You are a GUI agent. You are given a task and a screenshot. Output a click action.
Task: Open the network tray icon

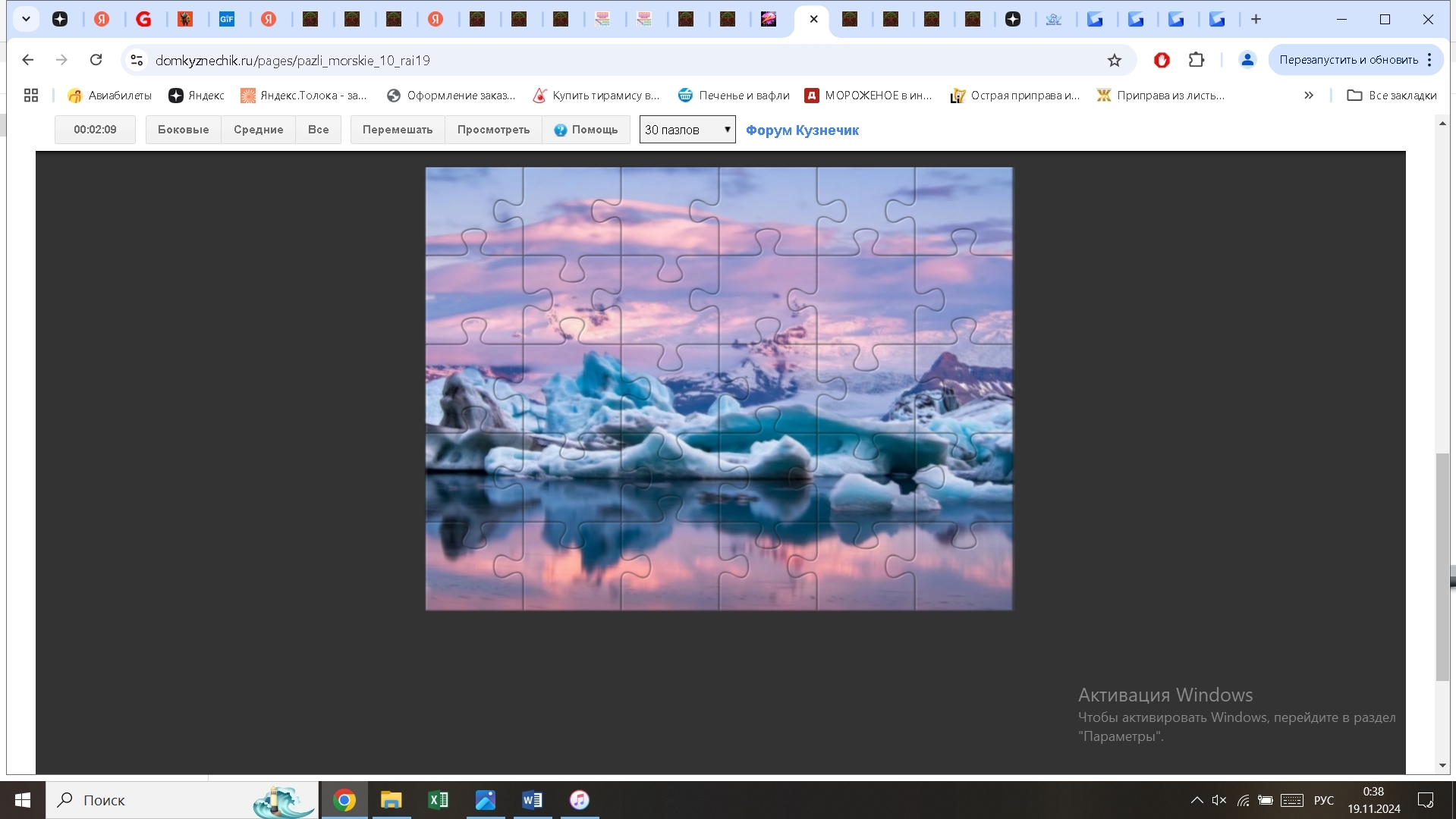coord(1243,800)
